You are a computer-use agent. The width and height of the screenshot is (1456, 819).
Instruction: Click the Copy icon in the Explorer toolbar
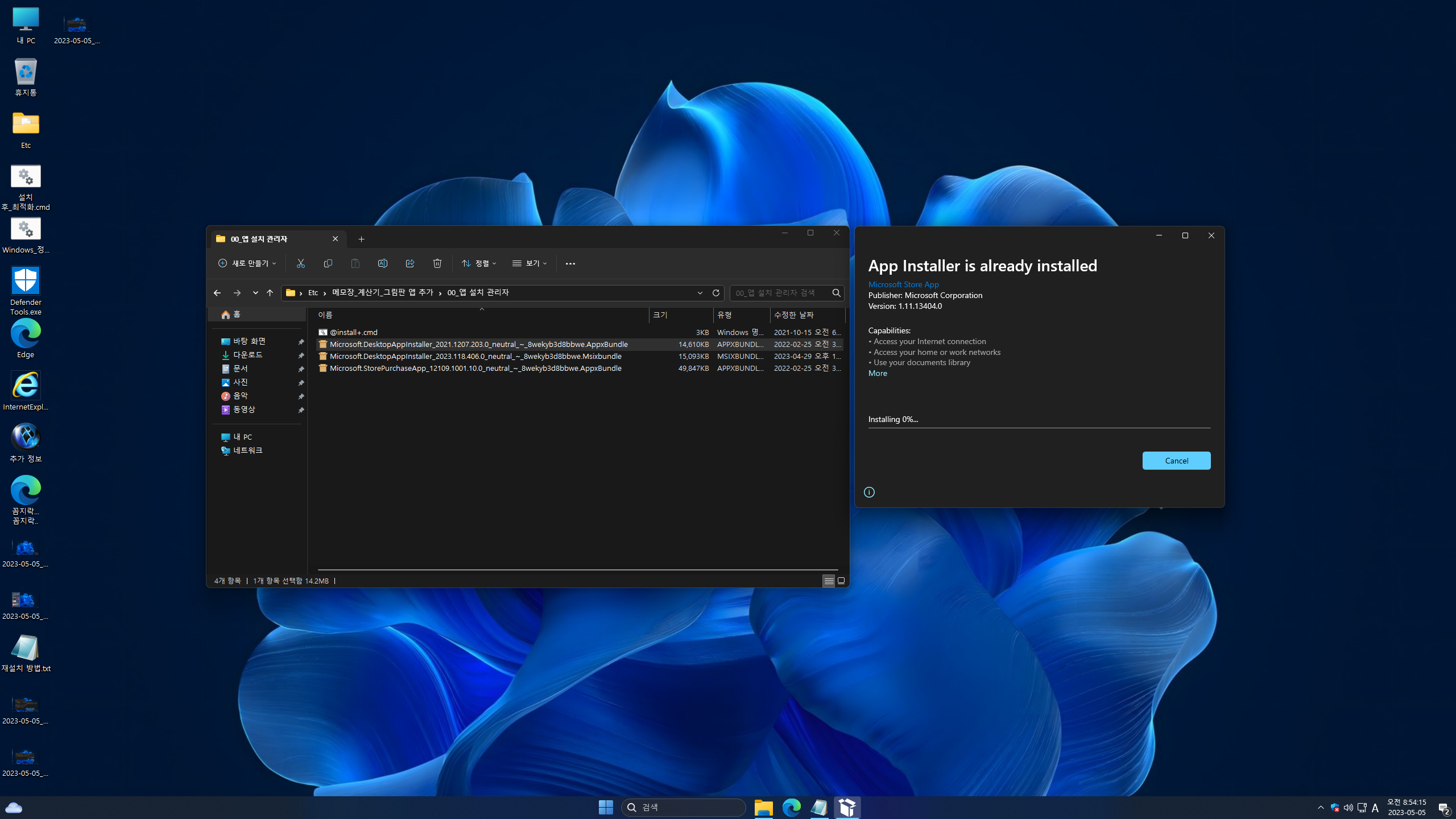tap(328, 263)
